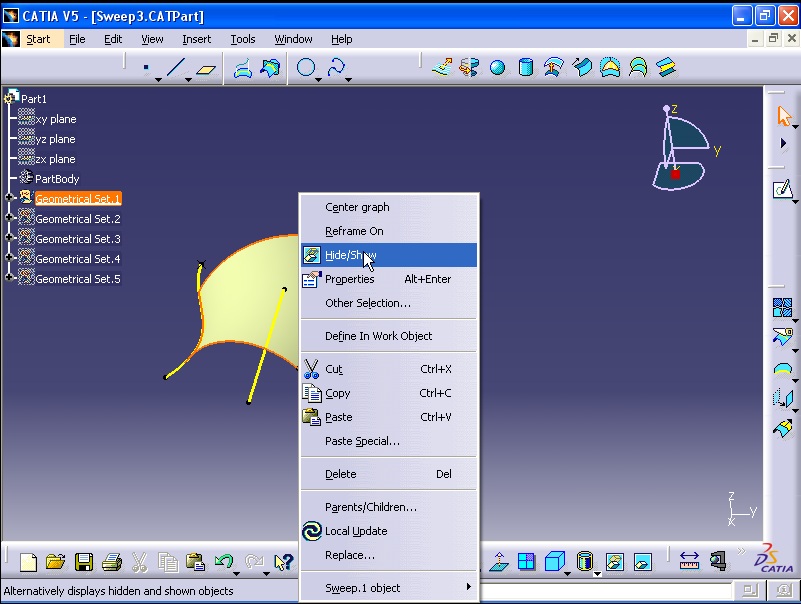
Task: Click the Undo icon in the bottom toolbar
Action: tap(224, 561)
